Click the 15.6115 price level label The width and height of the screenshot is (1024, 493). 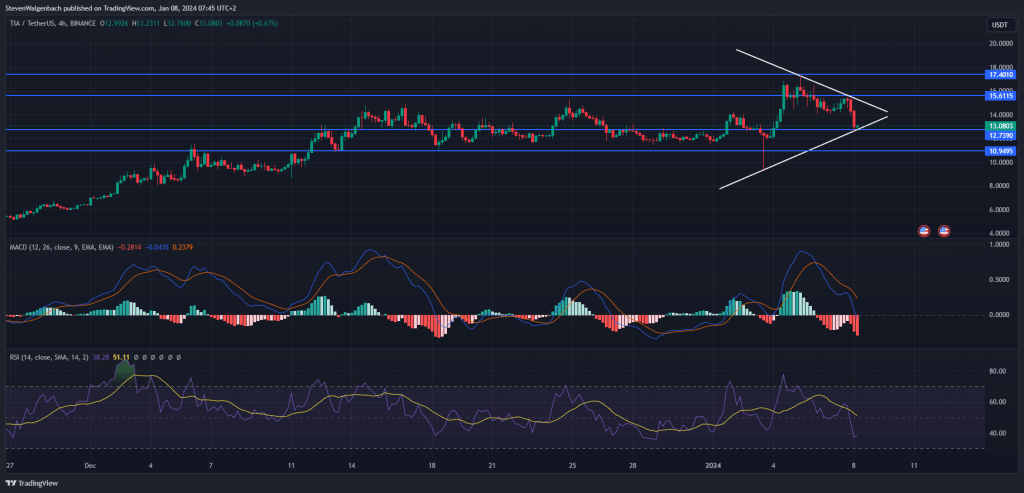click(x=1000, y=96)
